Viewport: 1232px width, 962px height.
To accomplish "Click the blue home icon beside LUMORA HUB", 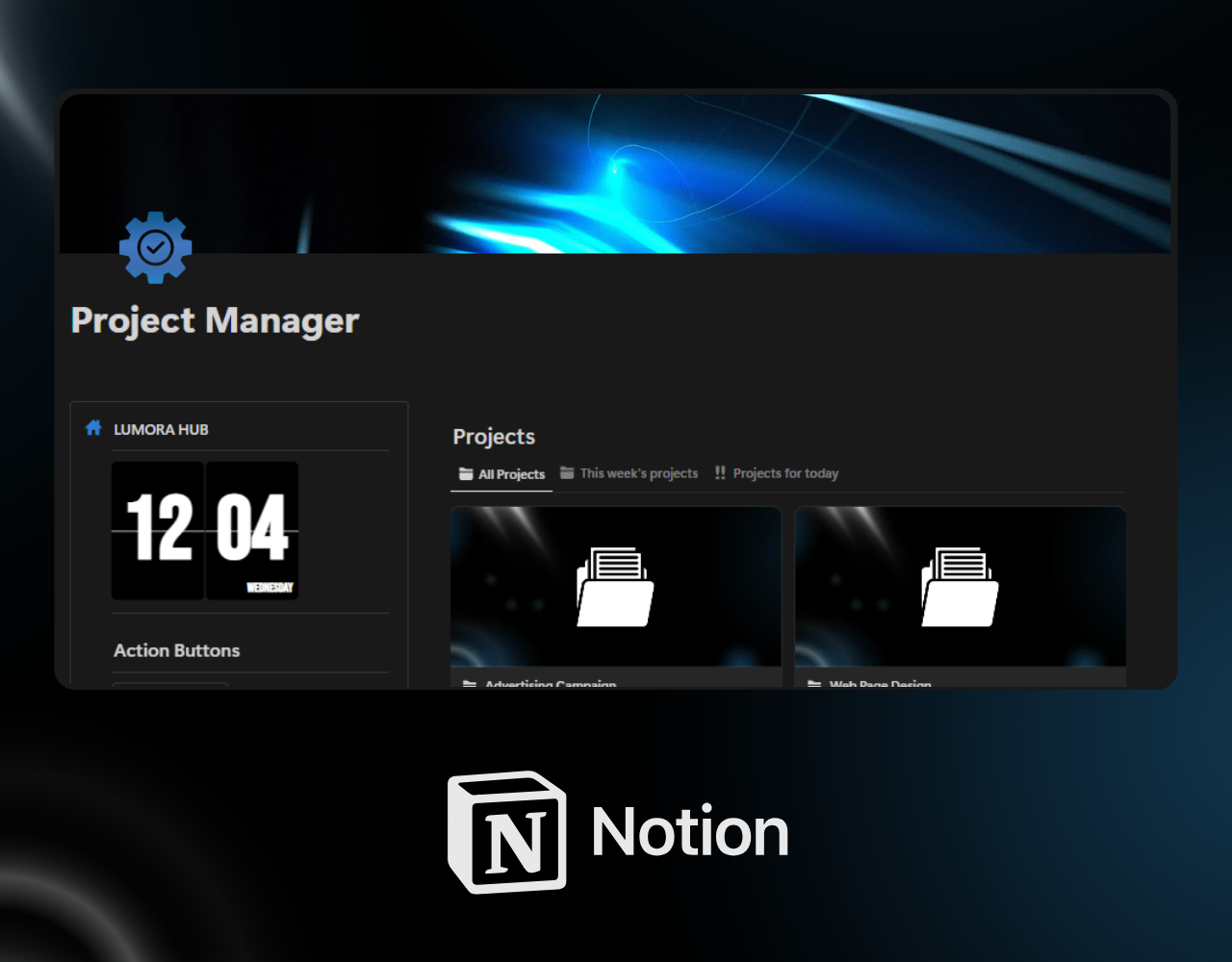I will coord(93,428).
